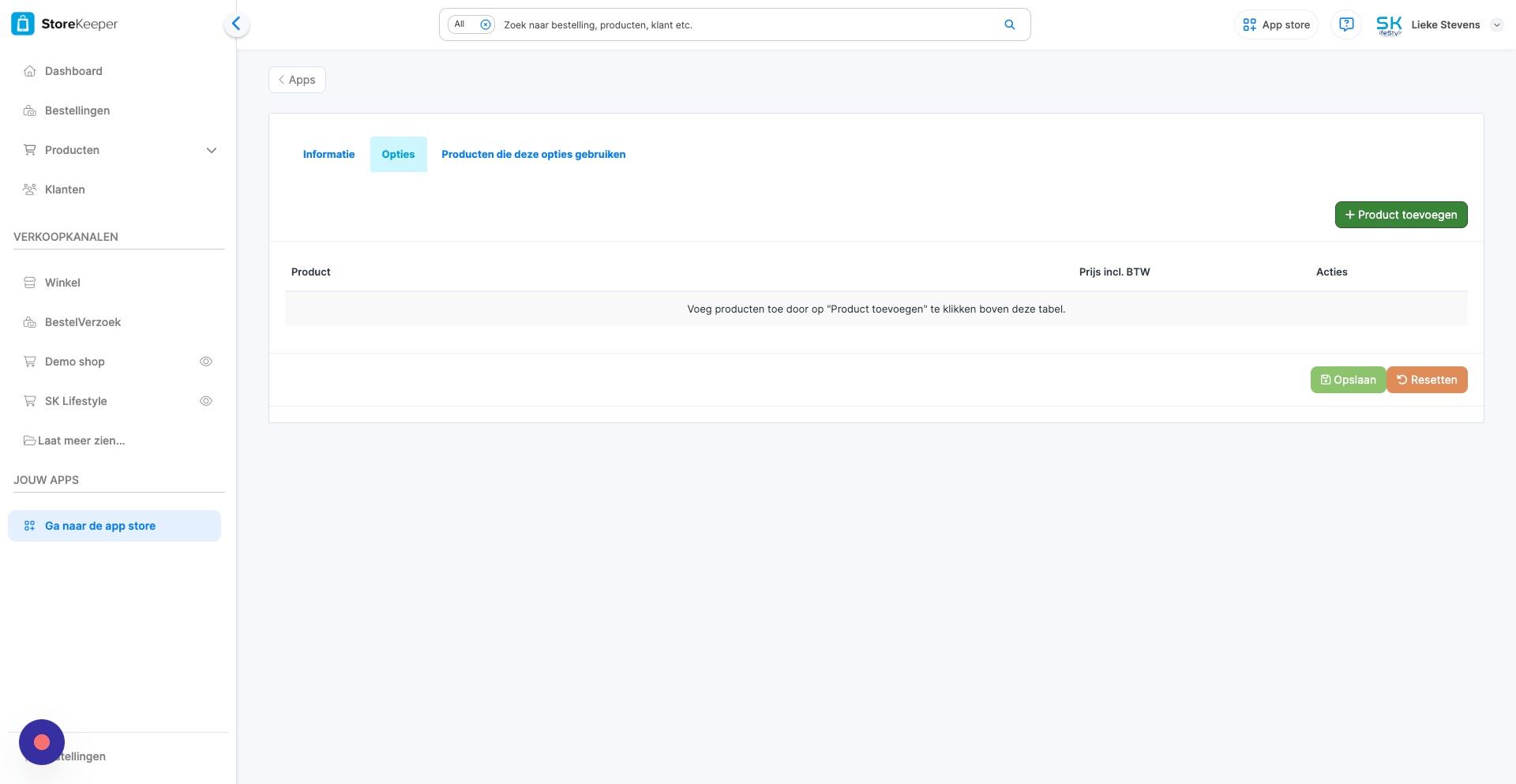Viewport: 1516px width, 784px height.
Task: Open the help chat icon
Action: pos(1346,24)
